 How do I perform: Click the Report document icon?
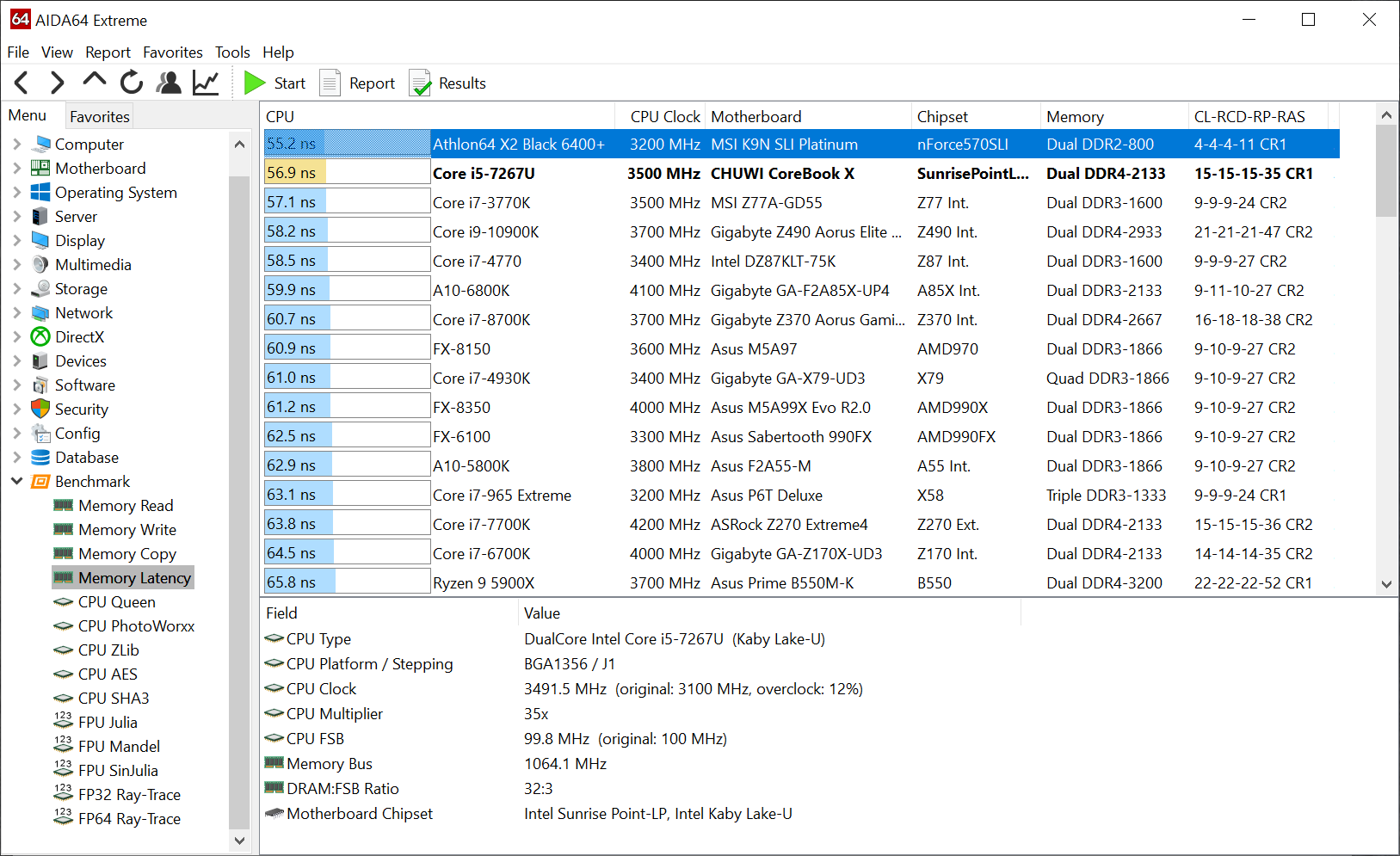(330, 83)
